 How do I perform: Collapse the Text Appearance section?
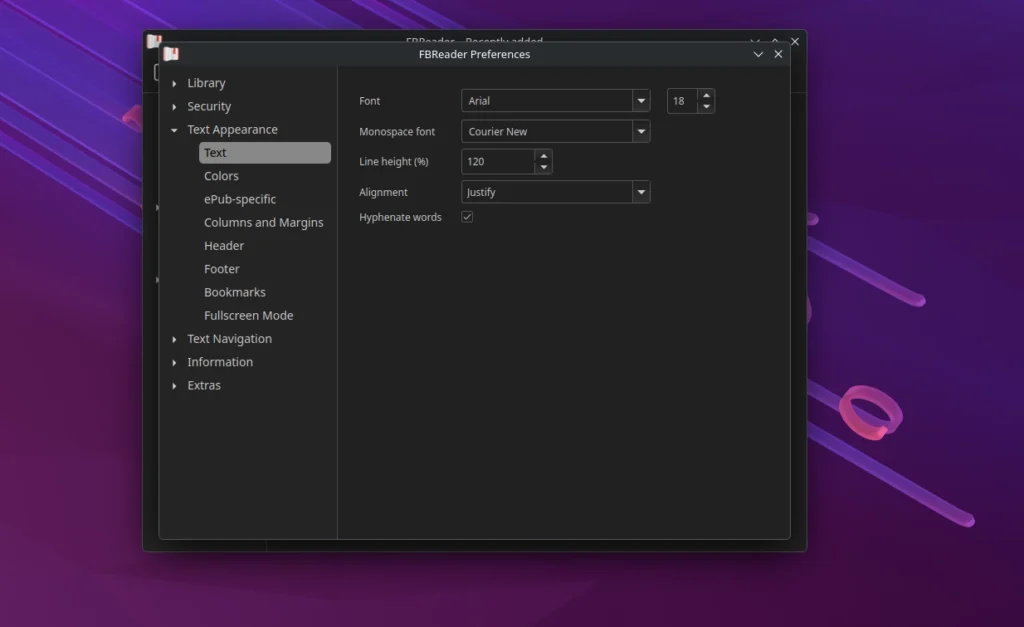(x=175, y=130)
